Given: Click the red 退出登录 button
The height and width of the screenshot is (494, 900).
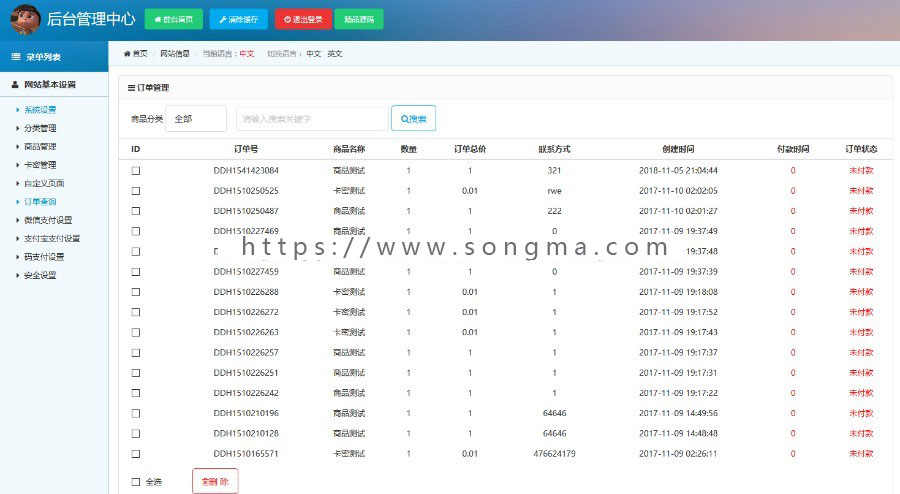Looking at the screenshot, I should click(303, 19).
